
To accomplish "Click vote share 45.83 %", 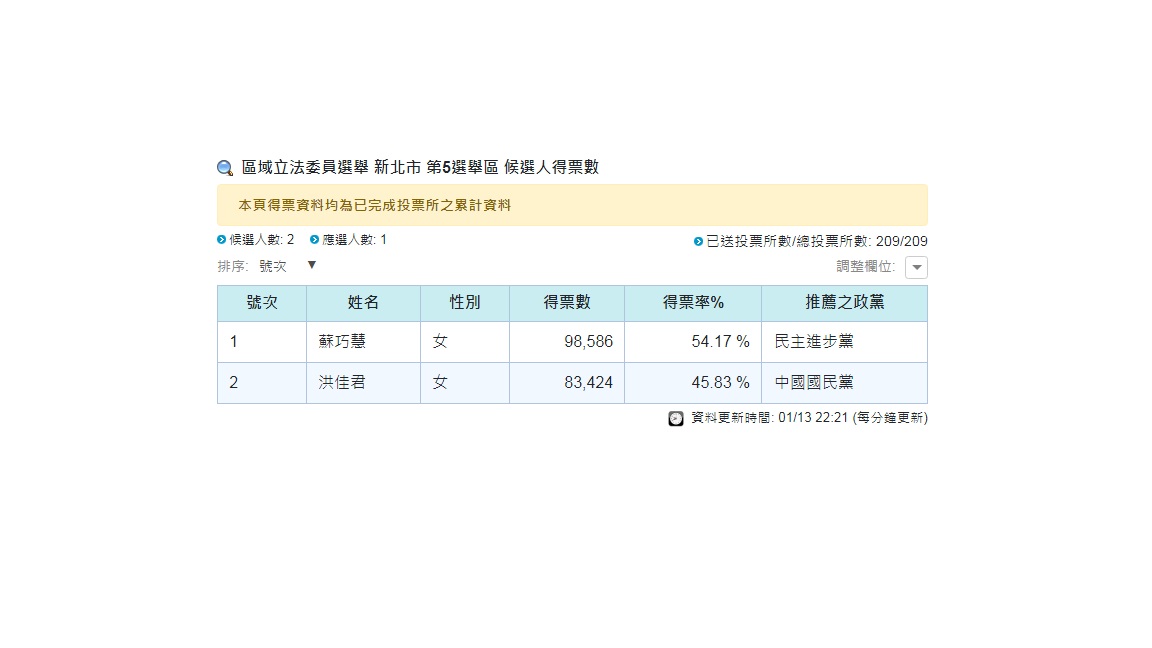I will coord(720,383).
